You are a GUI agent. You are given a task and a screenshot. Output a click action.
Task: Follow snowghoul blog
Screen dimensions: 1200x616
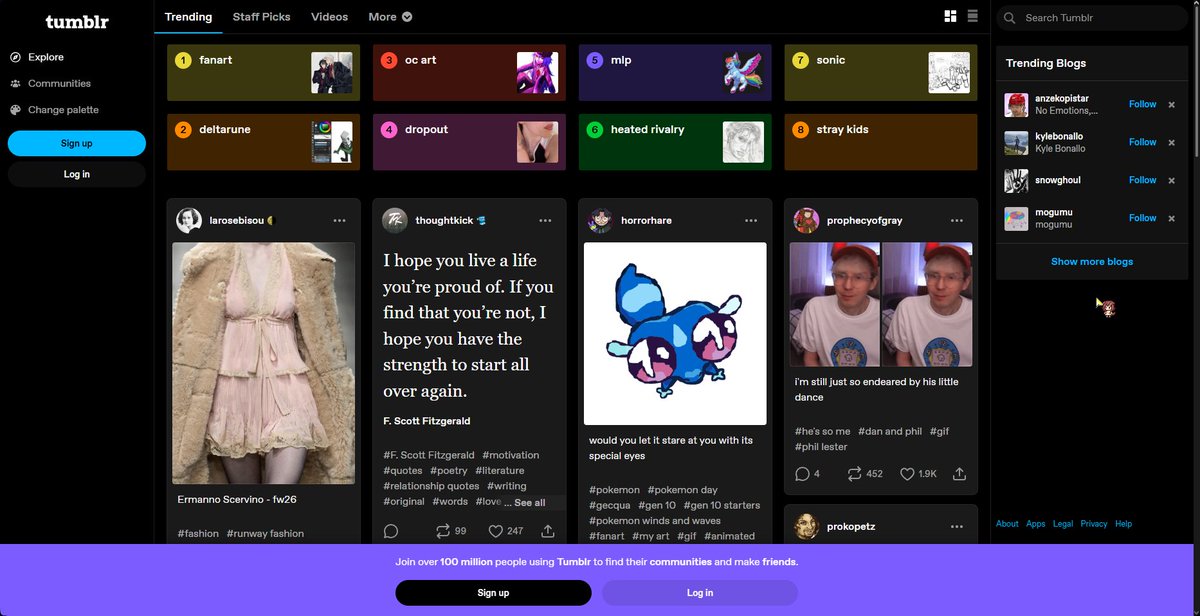[1142, 180]
